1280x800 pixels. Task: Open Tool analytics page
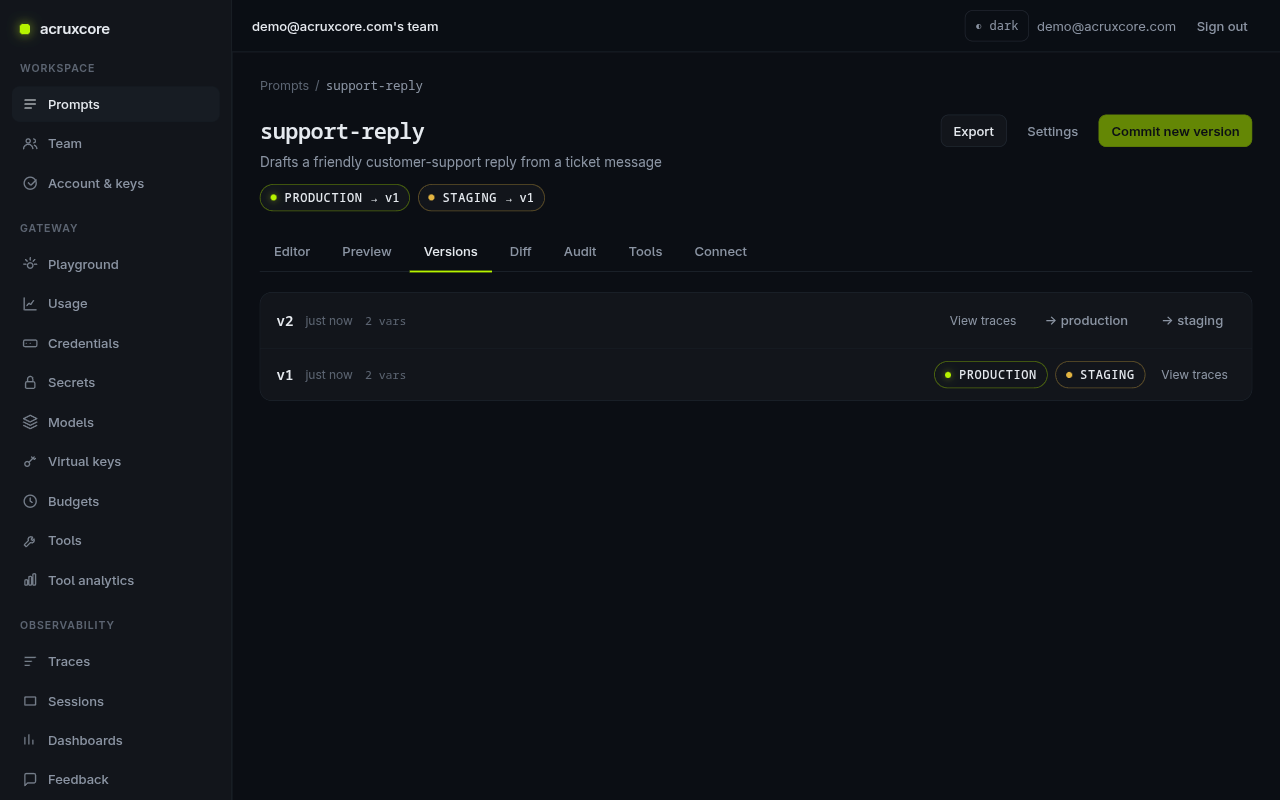click(x=116, y=580)
